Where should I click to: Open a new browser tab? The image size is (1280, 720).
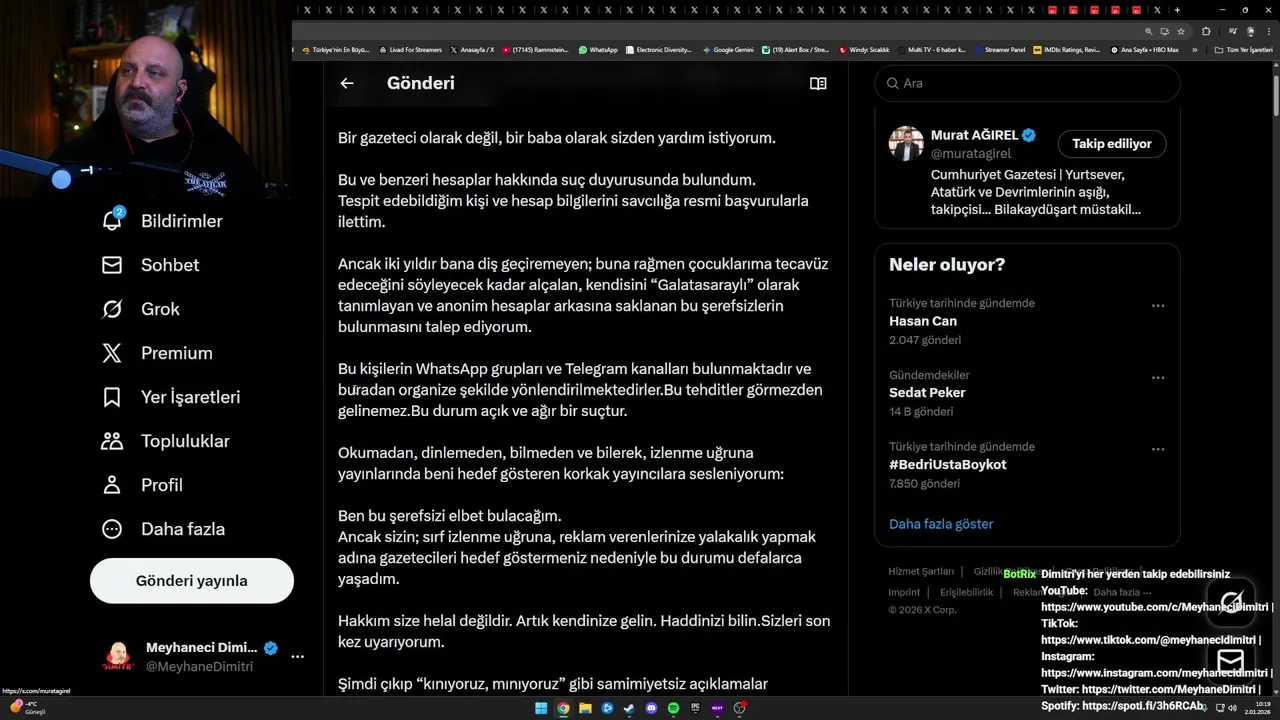[1177, 10]
